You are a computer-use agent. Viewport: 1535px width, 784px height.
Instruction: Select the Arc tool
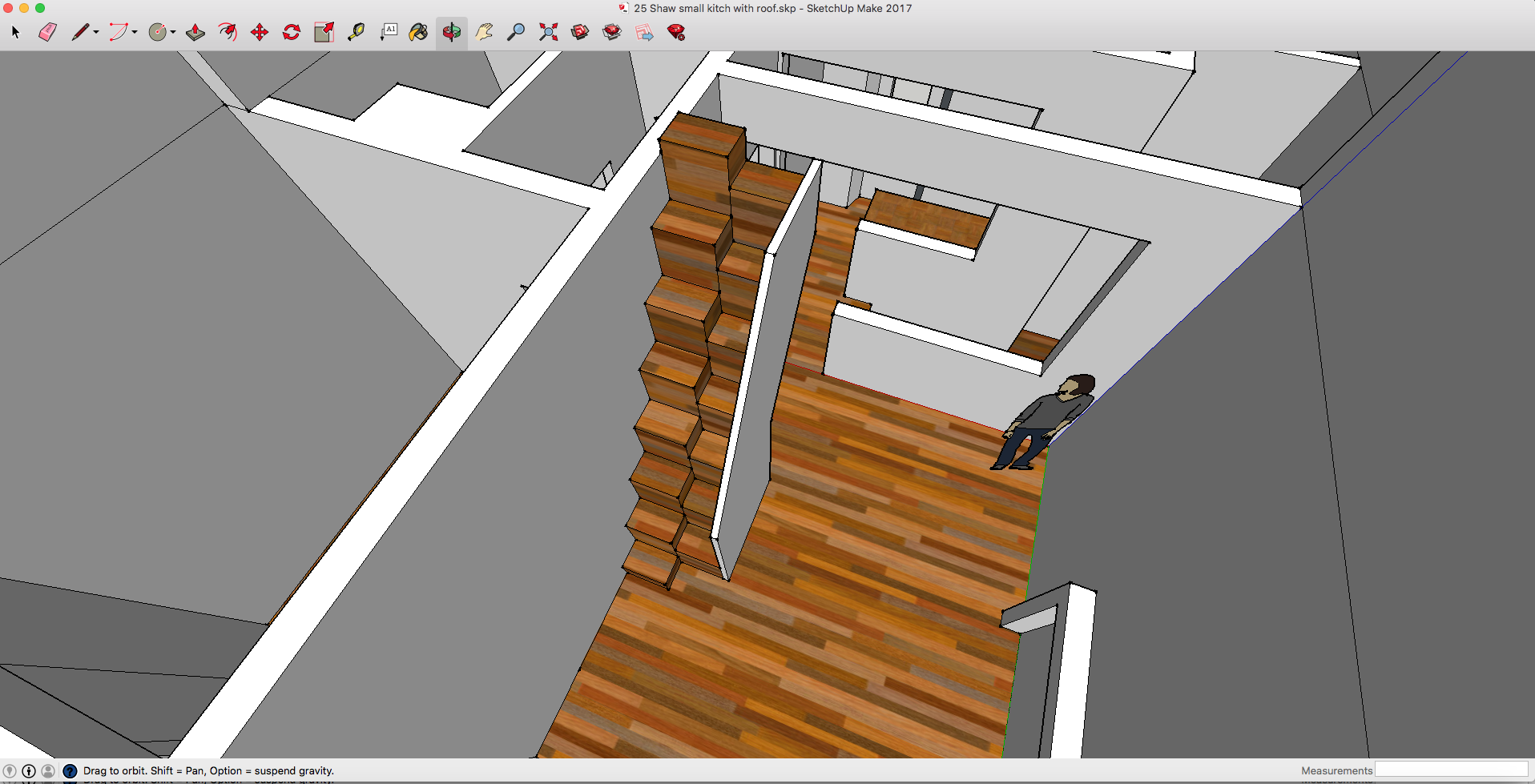click(x=119, y=32)
